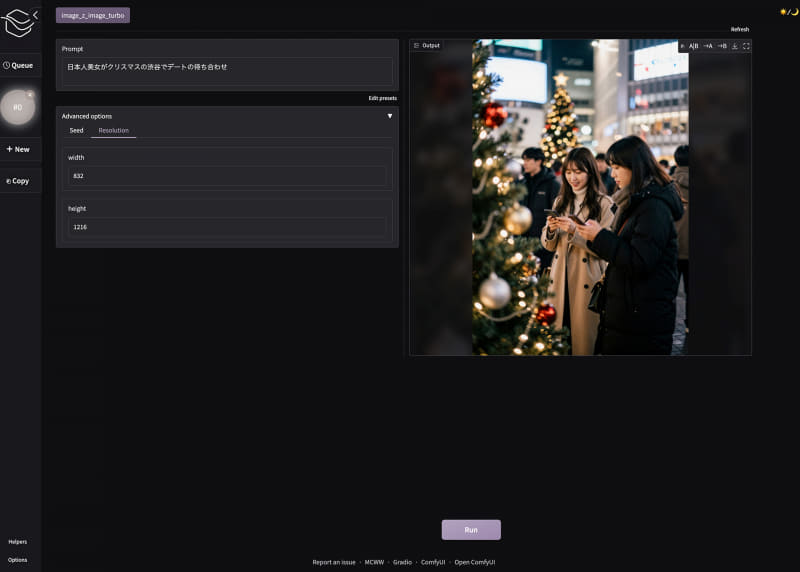Image resolution: width=800 pixels, height=572 pixels.
Task: View the output image fullscreen
Action: click(746, 46)
